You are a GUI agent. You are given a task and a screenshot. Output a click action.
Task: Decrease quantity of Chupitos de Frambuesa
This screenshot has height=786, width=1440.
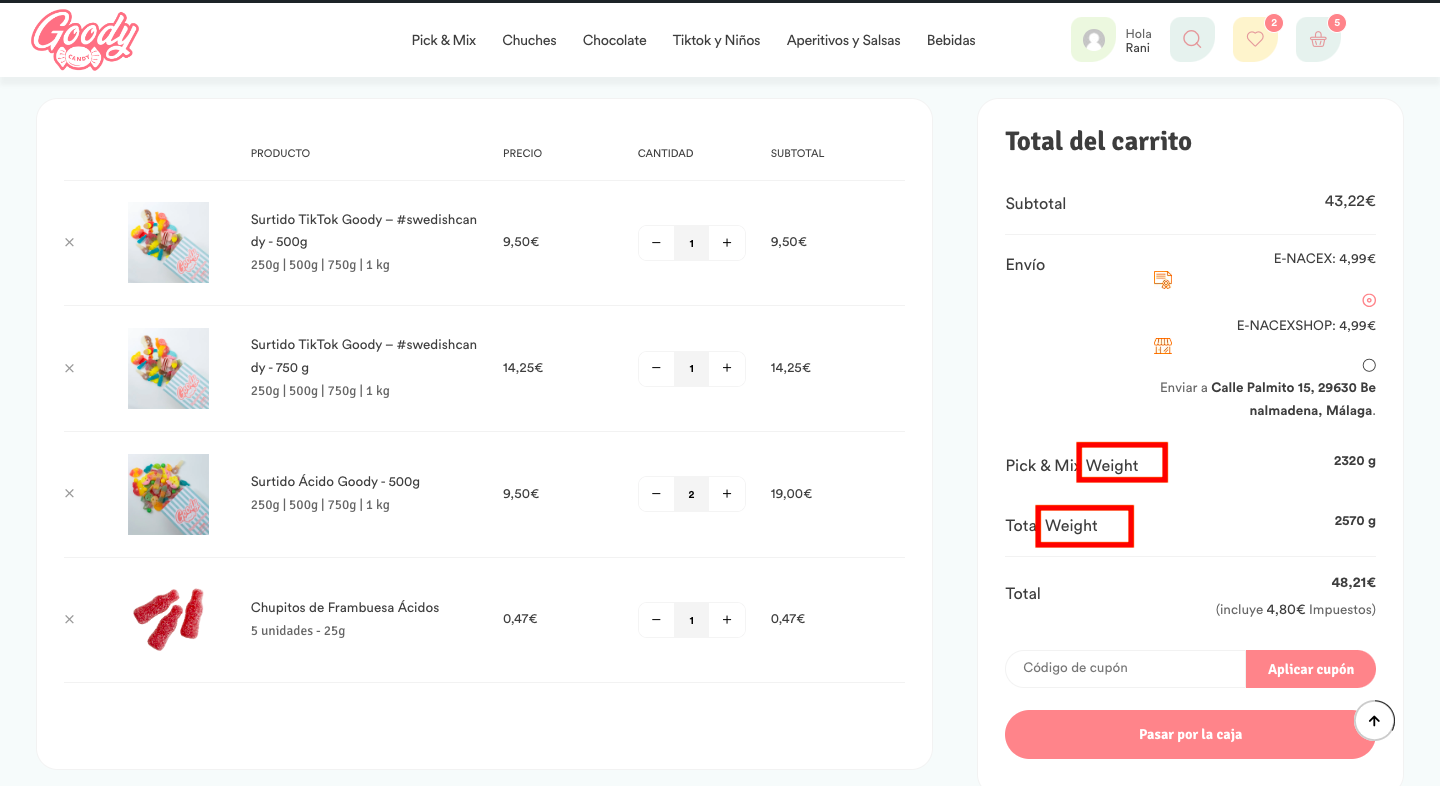656,620
